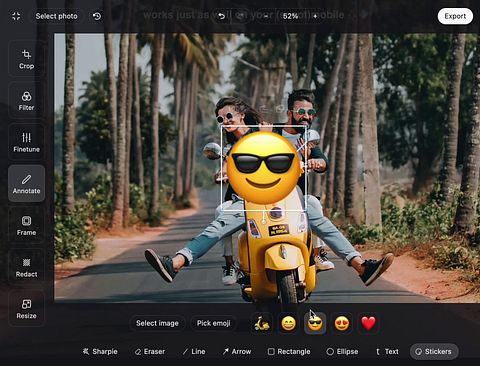
Task: Exit fullscreen using the collapse arrows icon
Action: (x=16, y=16)
